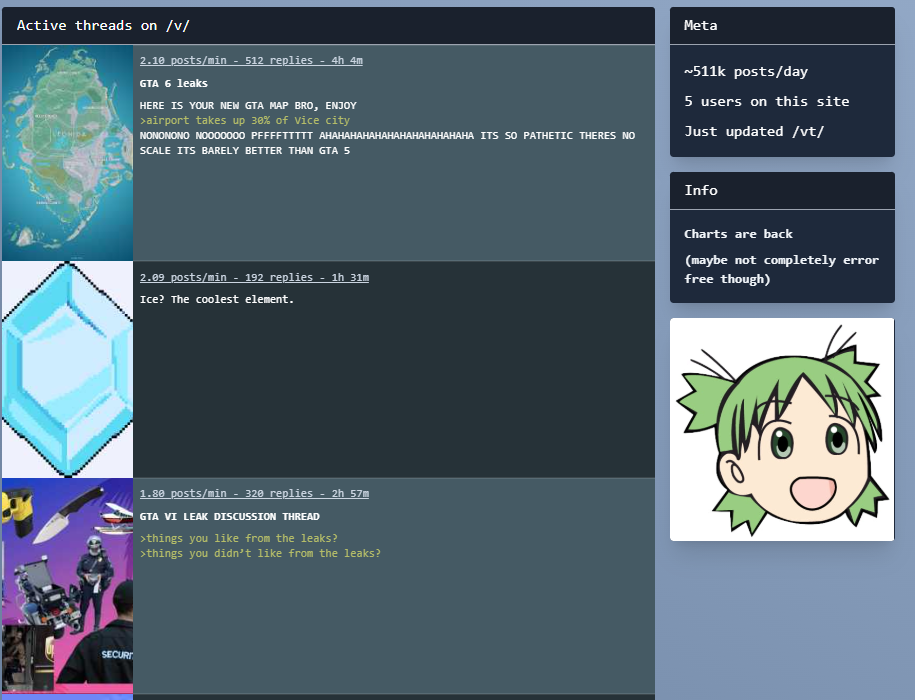Click 'Charts are back' notice
915x700 pixels.
738,234
